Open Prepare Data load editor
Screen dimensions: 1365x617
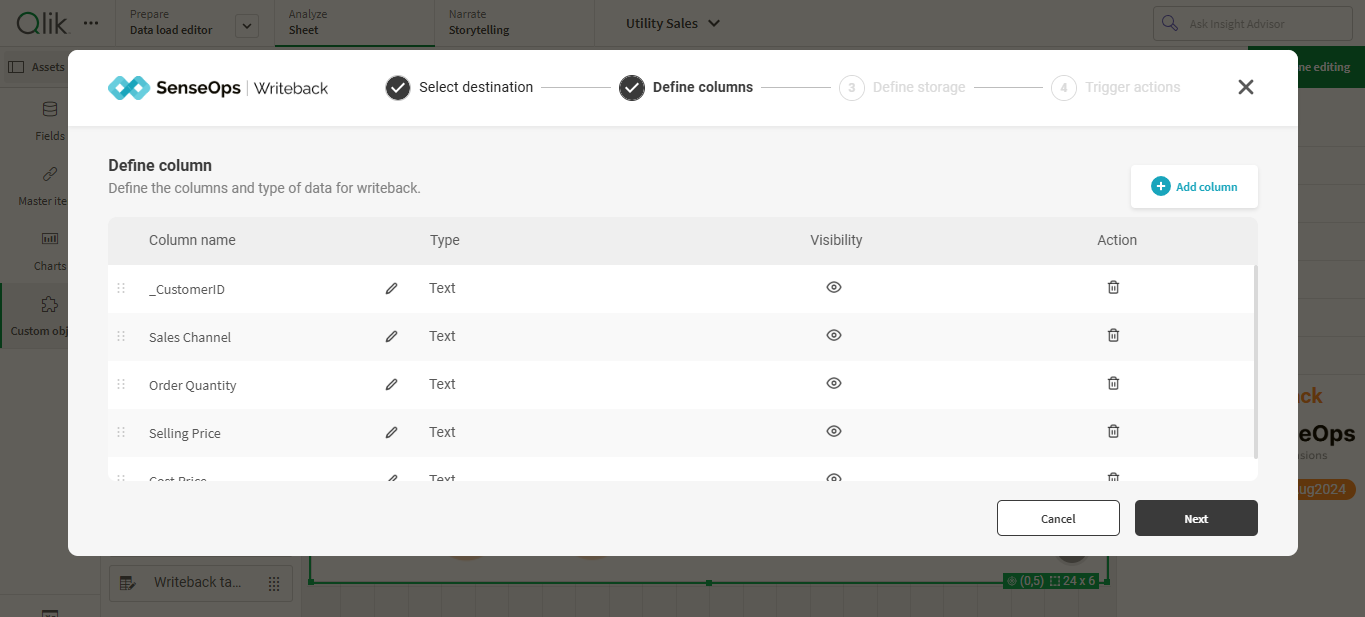pos(171,23)
